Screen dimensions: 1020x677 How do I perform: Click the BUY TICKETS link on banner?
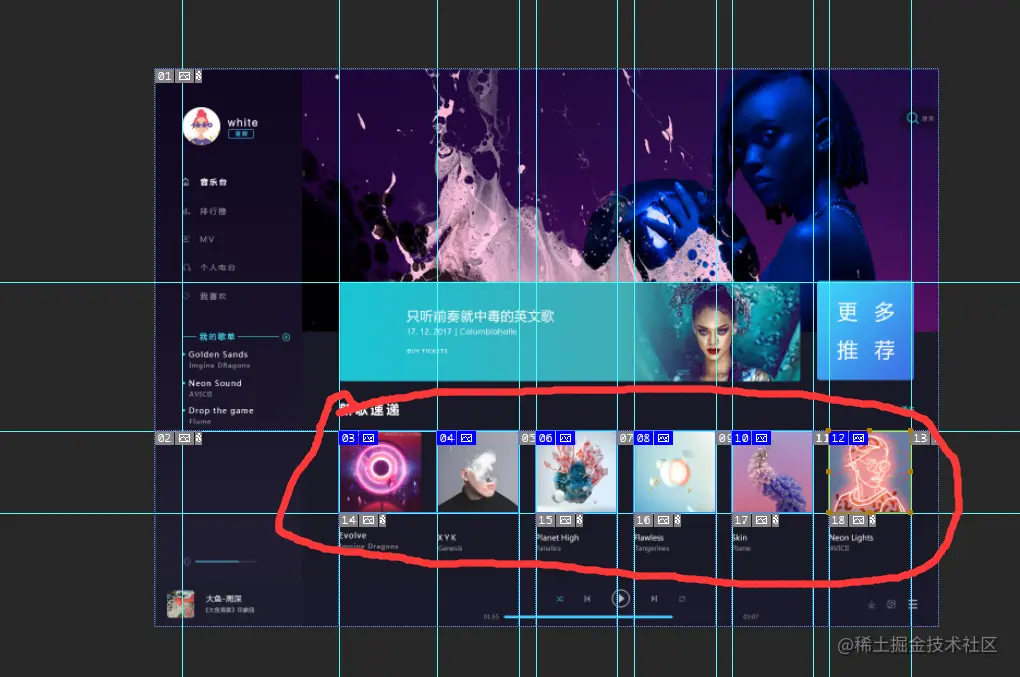(427, 351)
